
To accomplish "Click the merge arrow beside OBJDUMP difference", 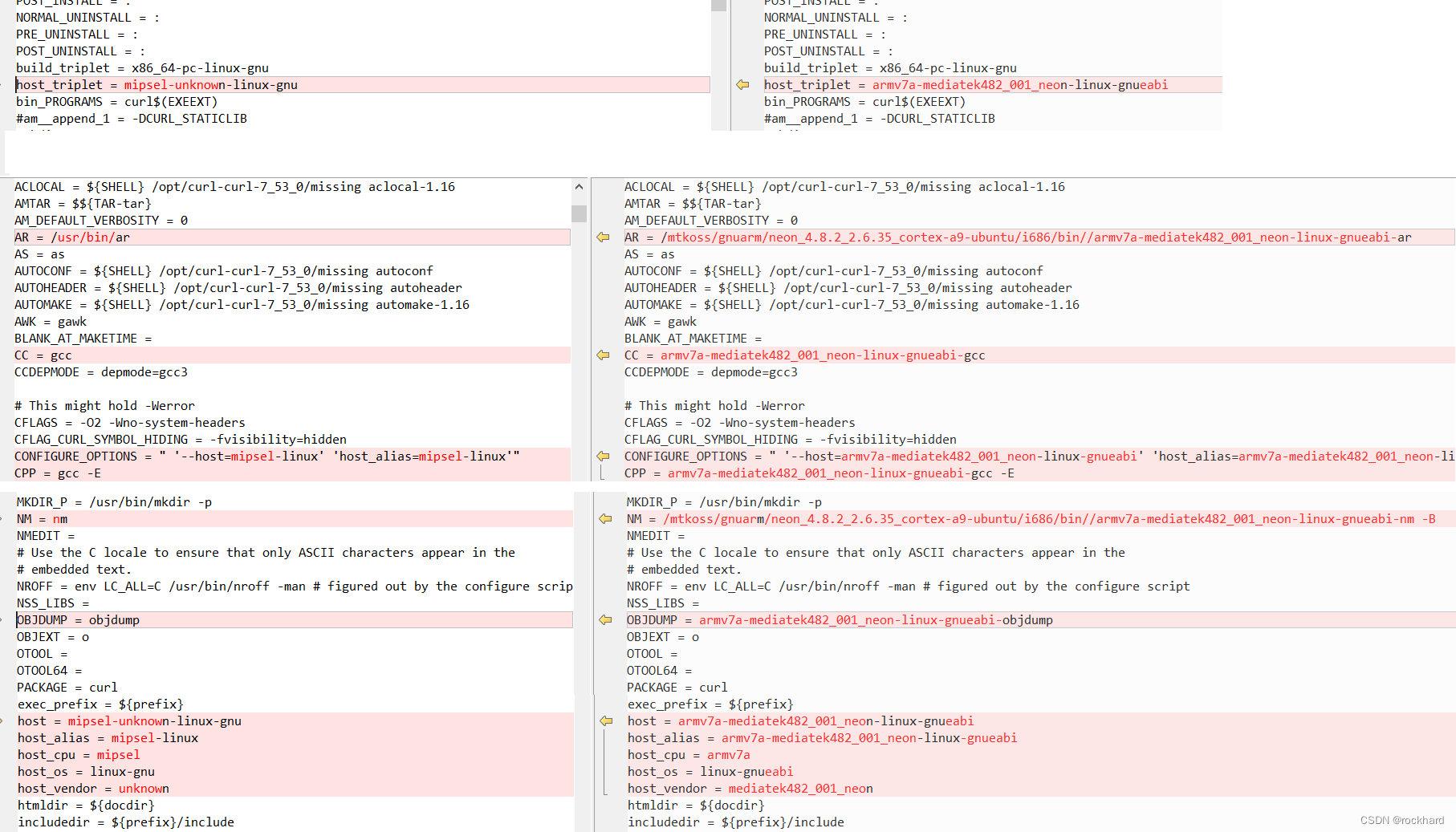I will [604, 619].
